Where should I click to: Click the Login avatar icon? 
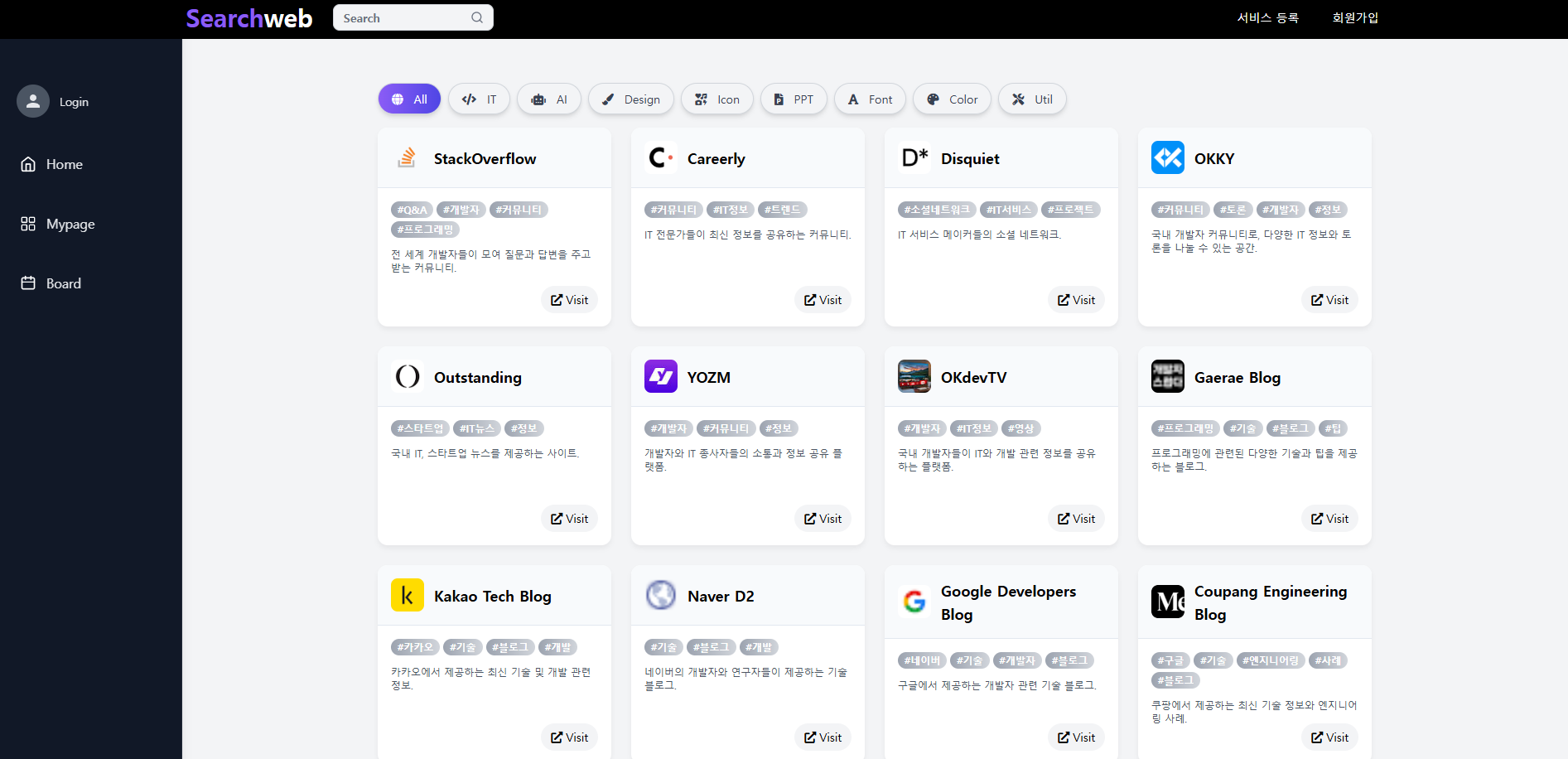click(33, 101)
